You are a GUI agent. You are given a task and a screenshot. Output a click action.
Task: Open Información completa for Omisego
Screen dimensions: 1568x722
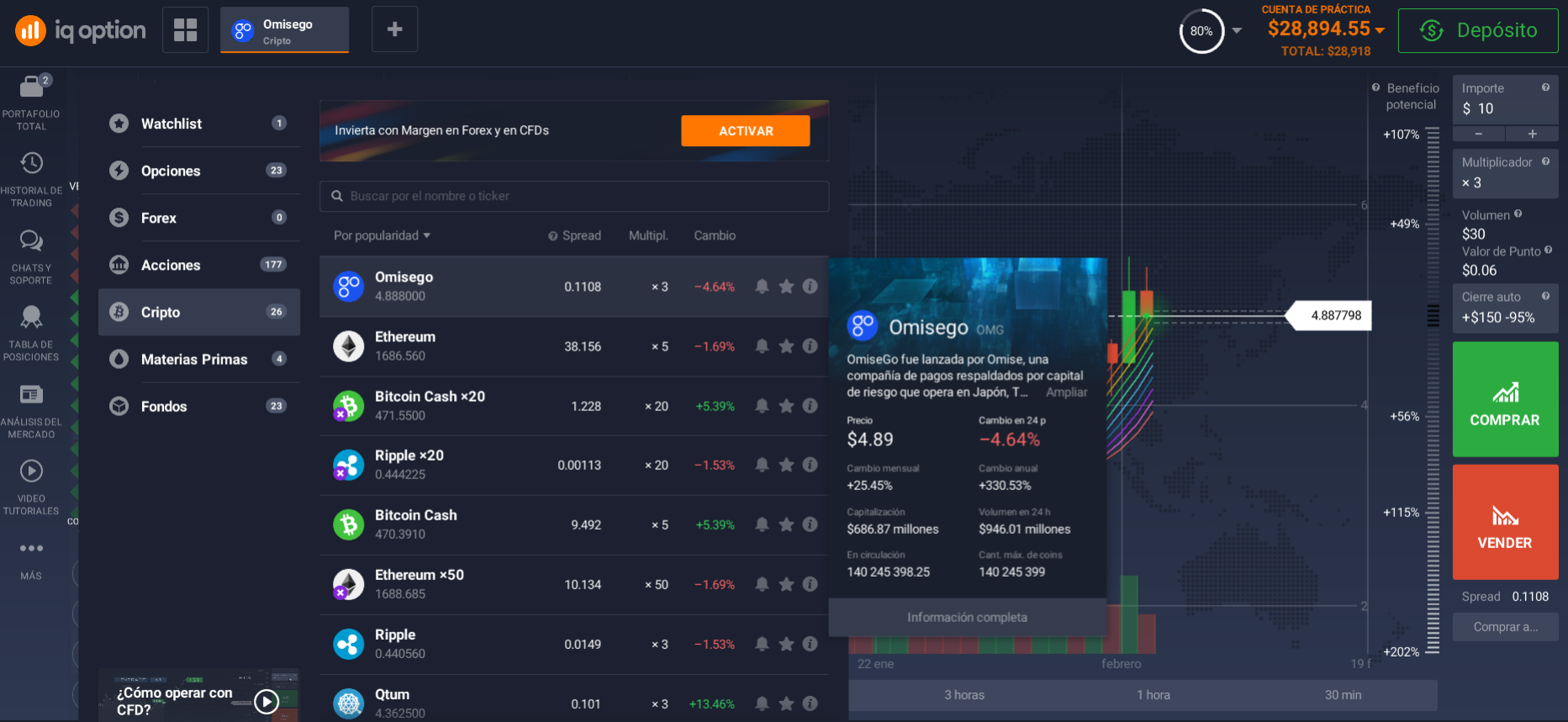click(967, 617)
